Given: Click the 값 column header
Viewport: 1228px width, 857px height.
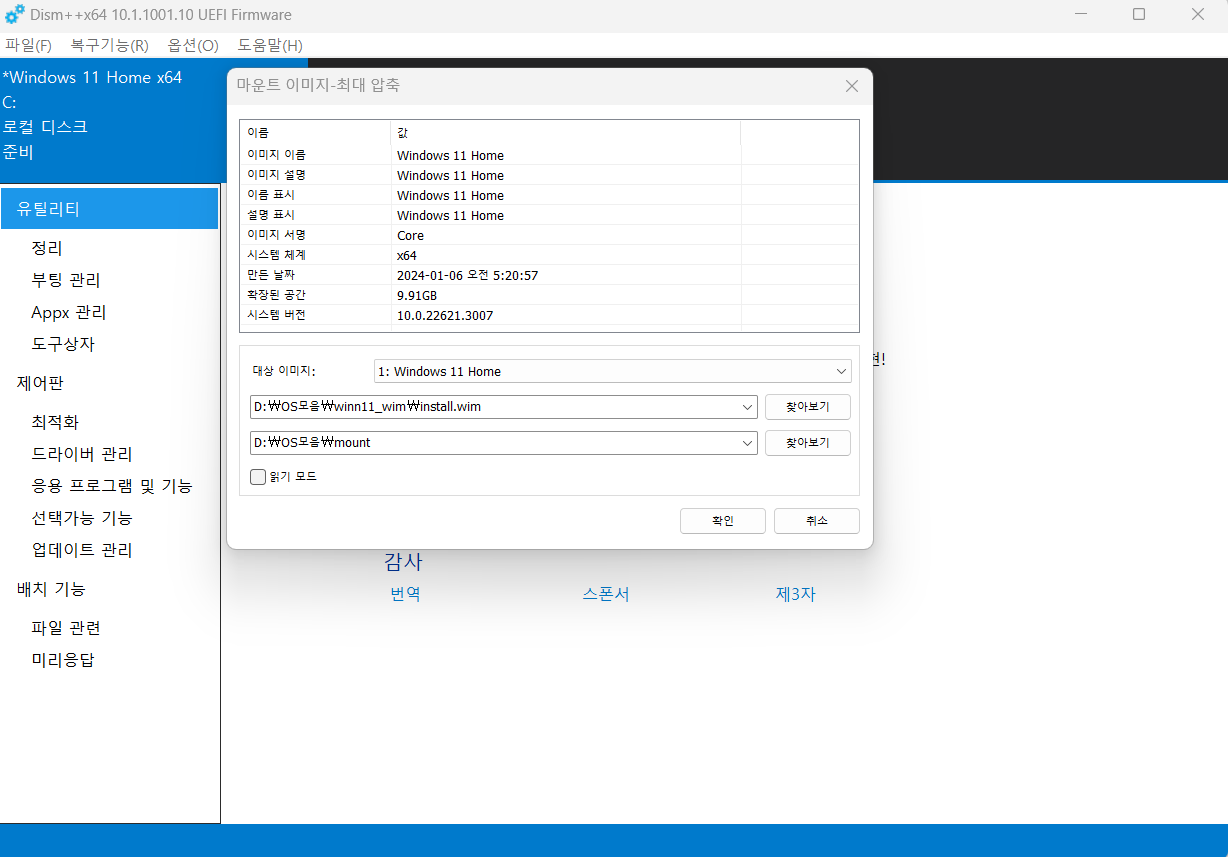Looking at the screenshot, I should pyautogui.click(x=565, y=132).
